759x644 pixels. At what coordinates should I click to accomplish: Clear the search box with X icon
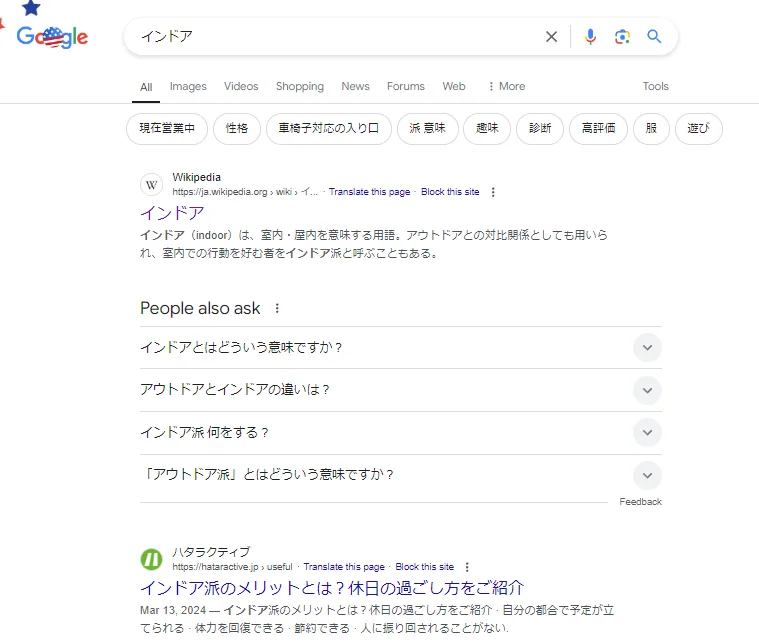(x=551, y=37)
